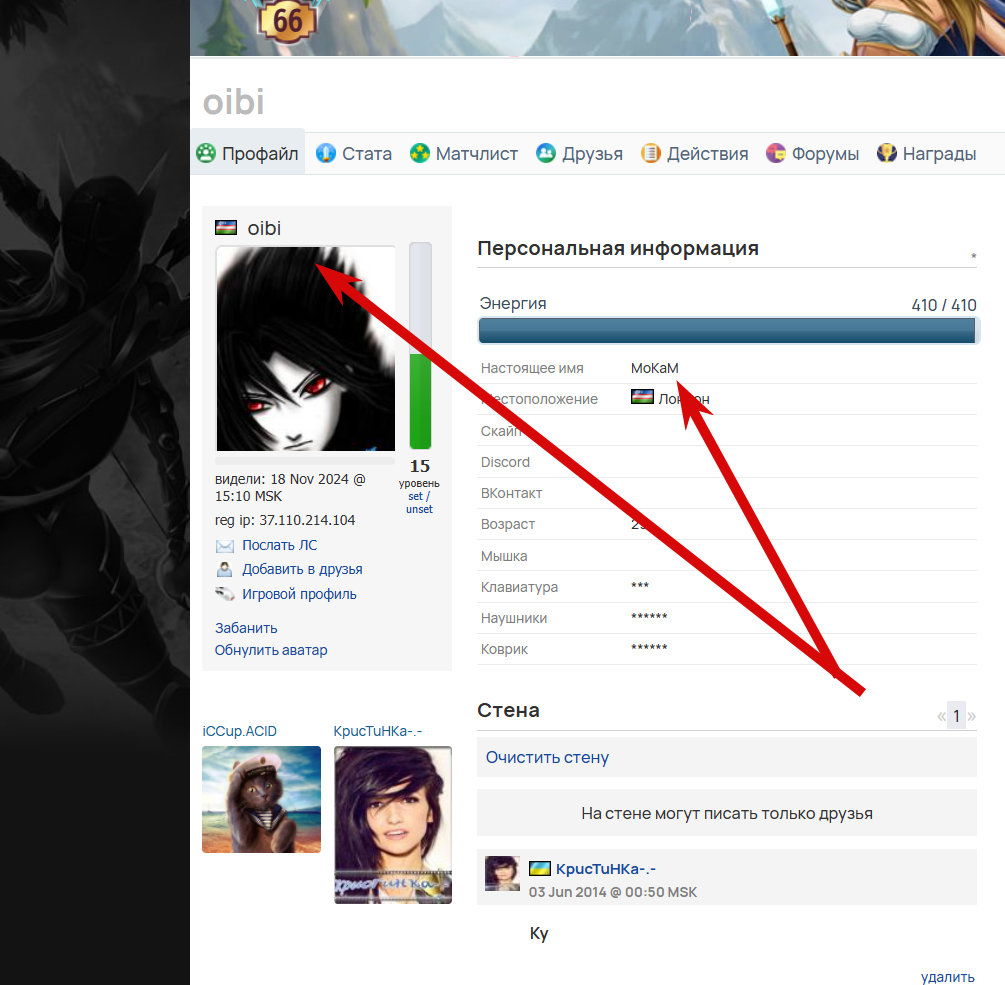Viewport: 1005px width, 985px height.
Task: Click the Действия list icon
Action: click(x=651, y=153)
